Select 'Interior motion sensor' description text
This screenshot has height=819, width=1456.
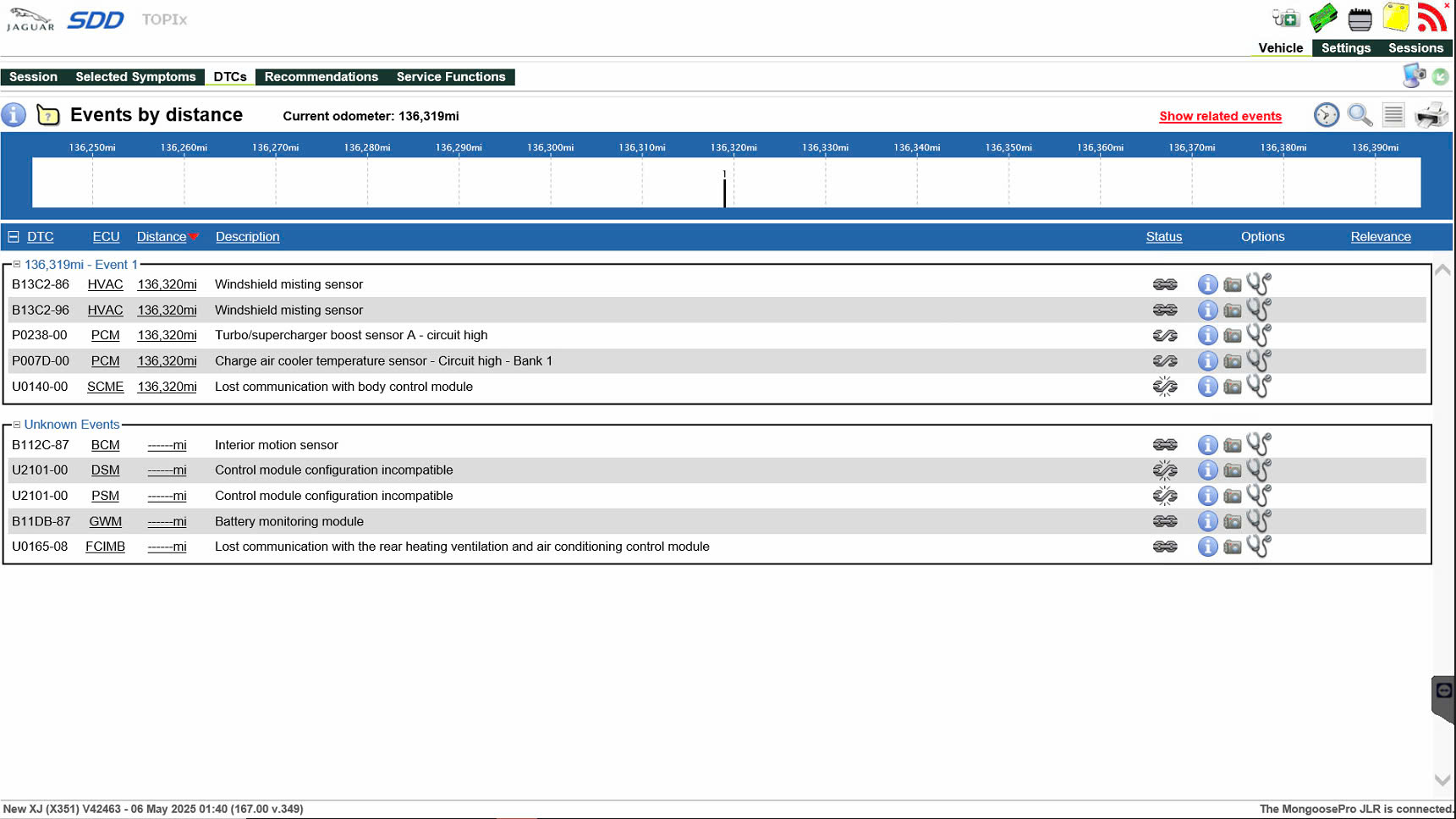[x=276, y=445]
